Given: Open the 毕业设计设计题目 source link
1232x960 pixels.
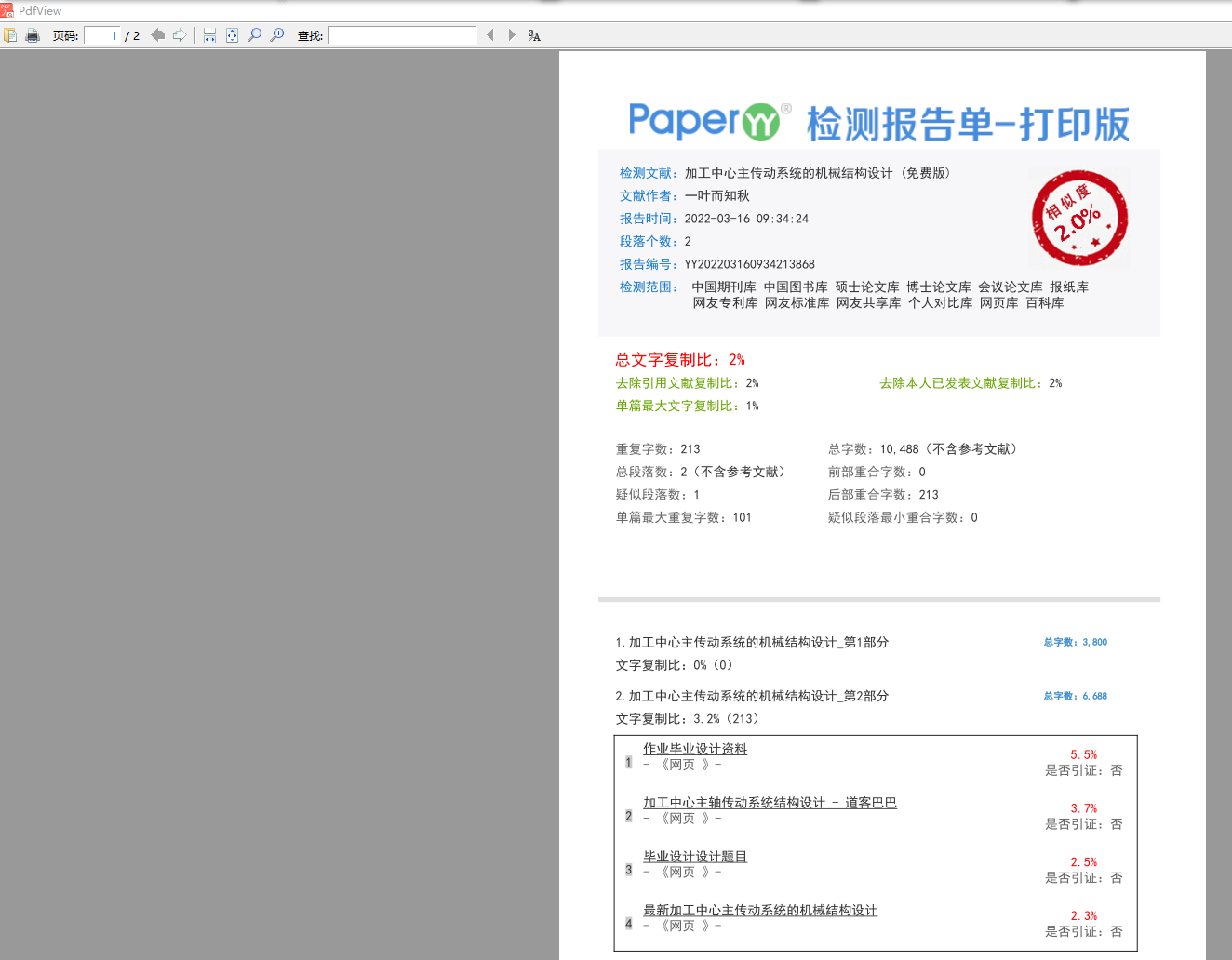Looking at the screenshot, I should (x=695, y=857).
